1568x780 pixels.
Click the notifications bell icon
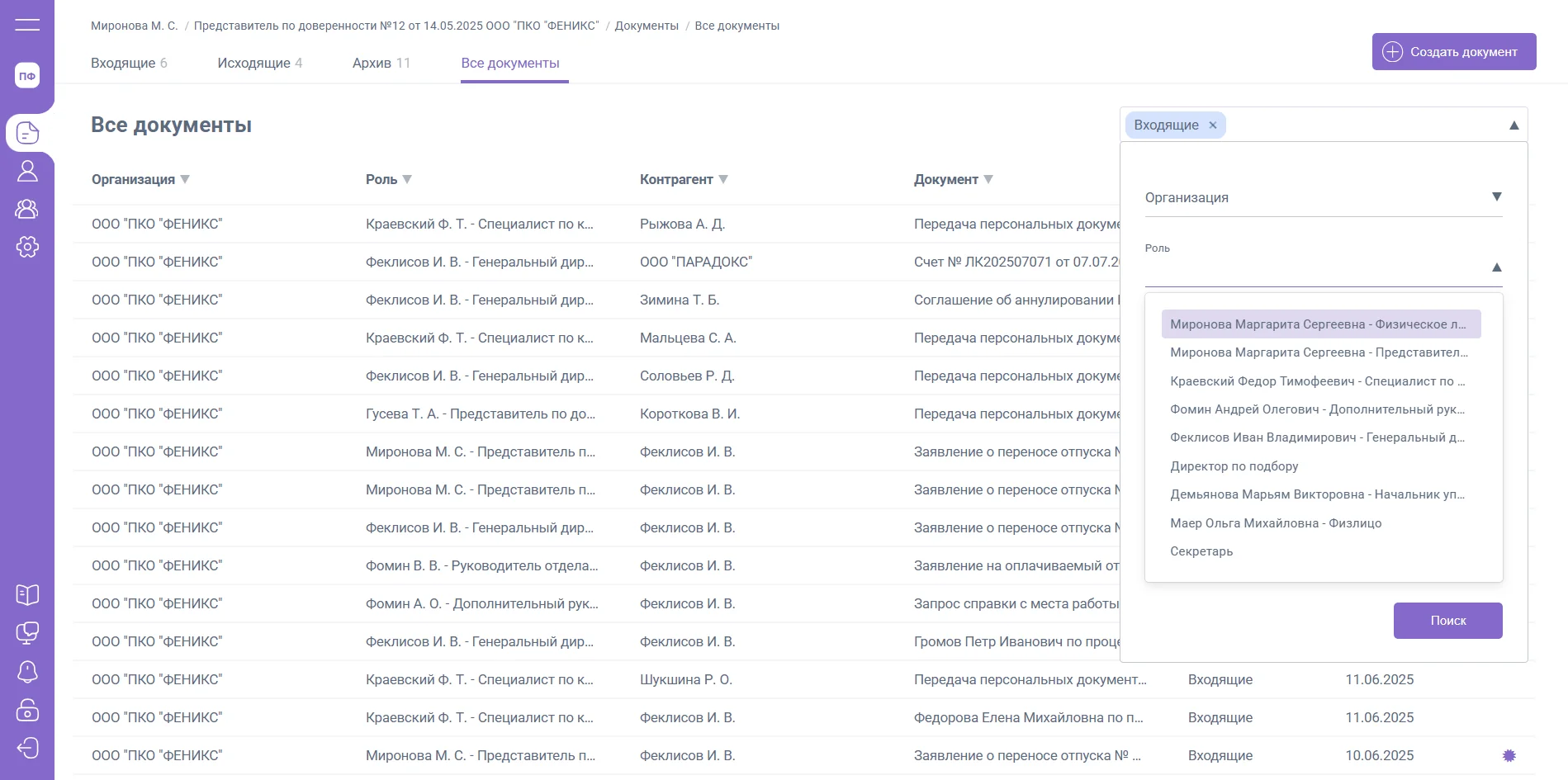(x=27, y=672)
